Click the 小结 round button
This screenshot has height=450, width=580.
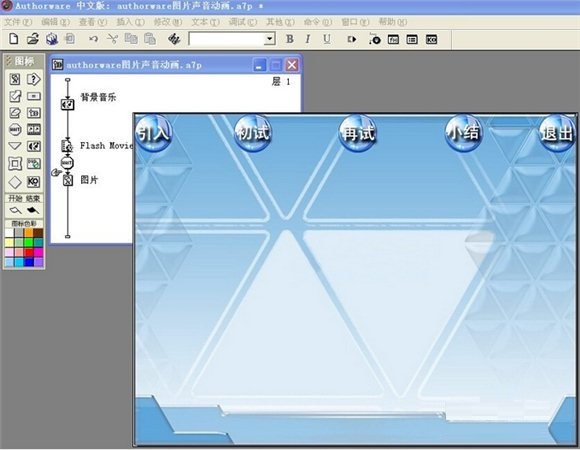463,133
